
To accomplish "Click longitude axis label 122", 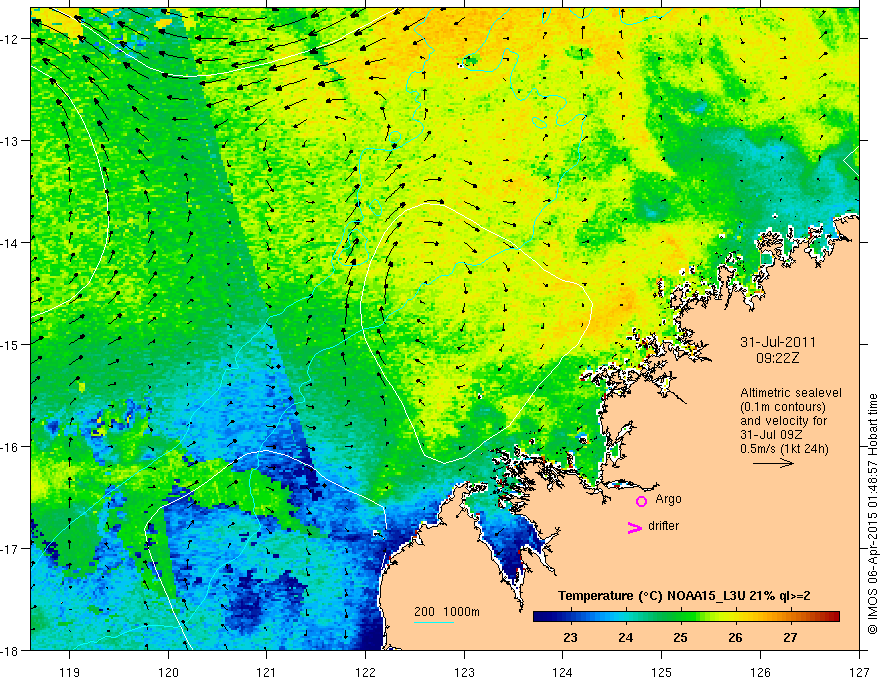I will click(366, 672).
